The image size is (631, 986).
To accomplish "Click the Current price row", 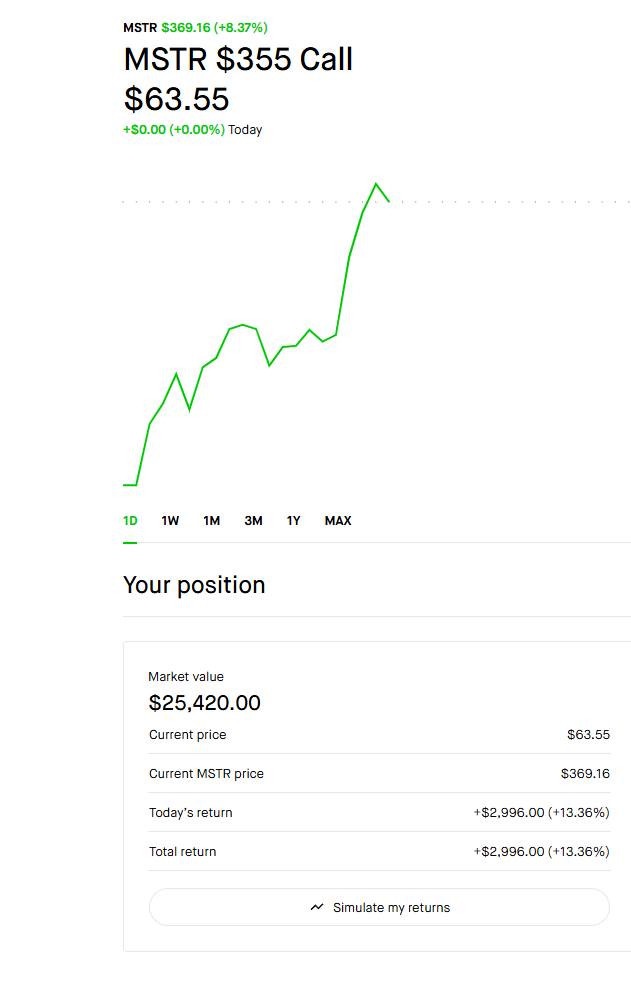I will tap(380, 734).
